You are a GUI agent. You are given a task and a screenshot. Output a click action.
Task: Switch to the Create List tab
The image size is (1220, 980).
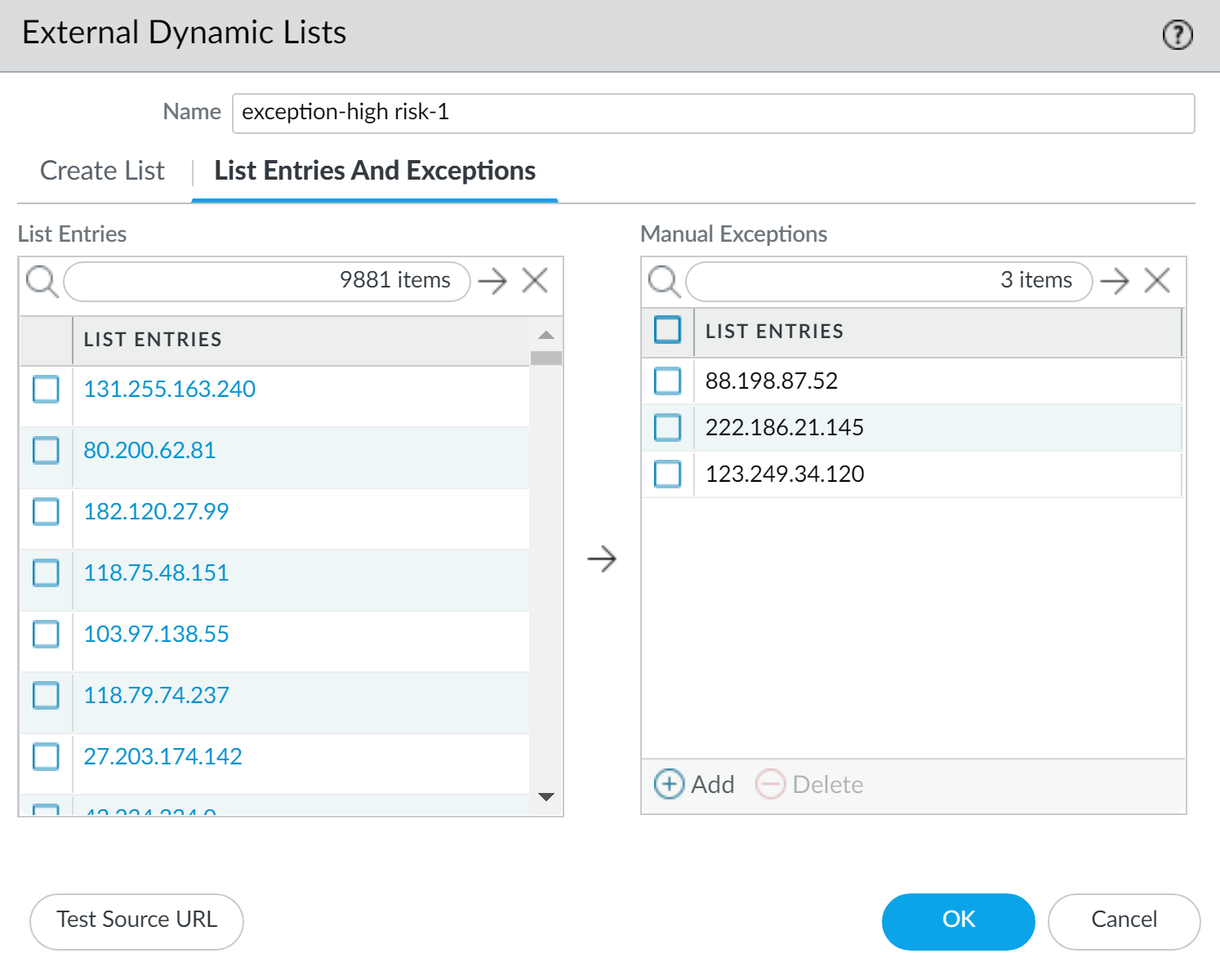click(102, 171)
